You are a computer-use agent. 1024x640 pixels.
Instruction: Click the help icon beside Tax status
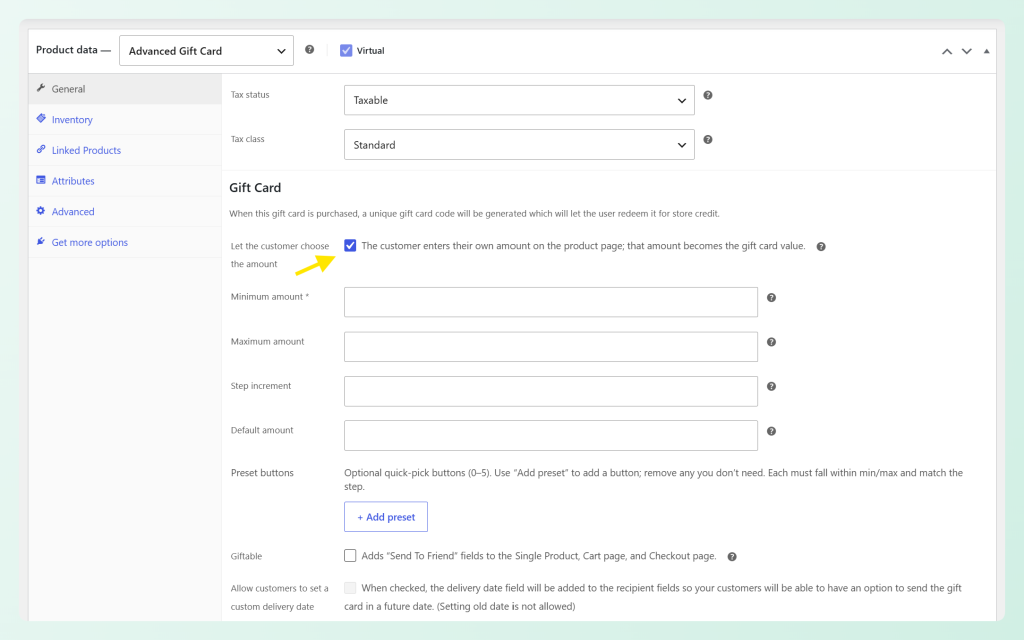coord(707,95)
